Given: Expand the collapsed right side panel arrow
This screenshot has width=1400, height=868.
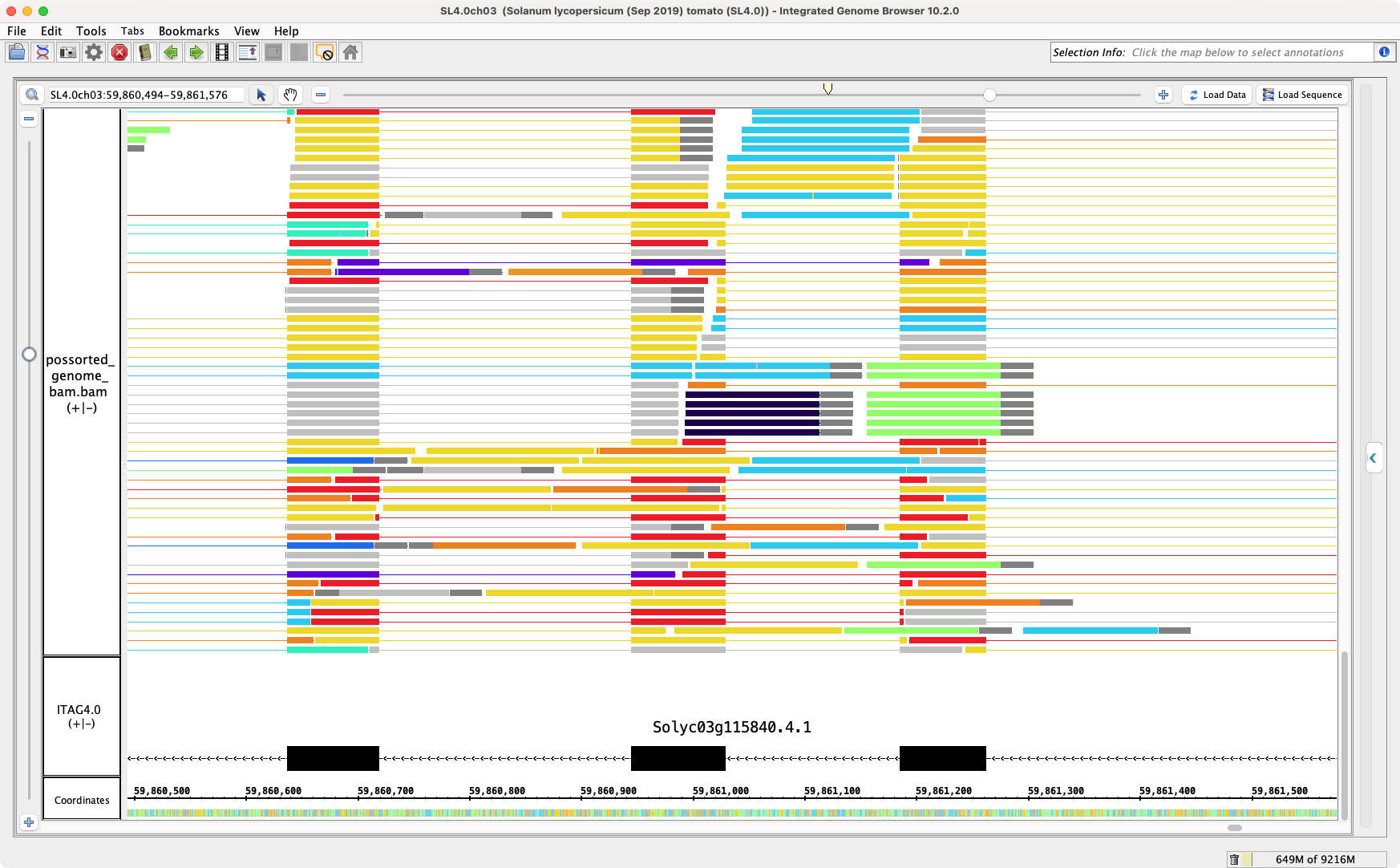Looking at the screenshot, I should pos(1373,458).
